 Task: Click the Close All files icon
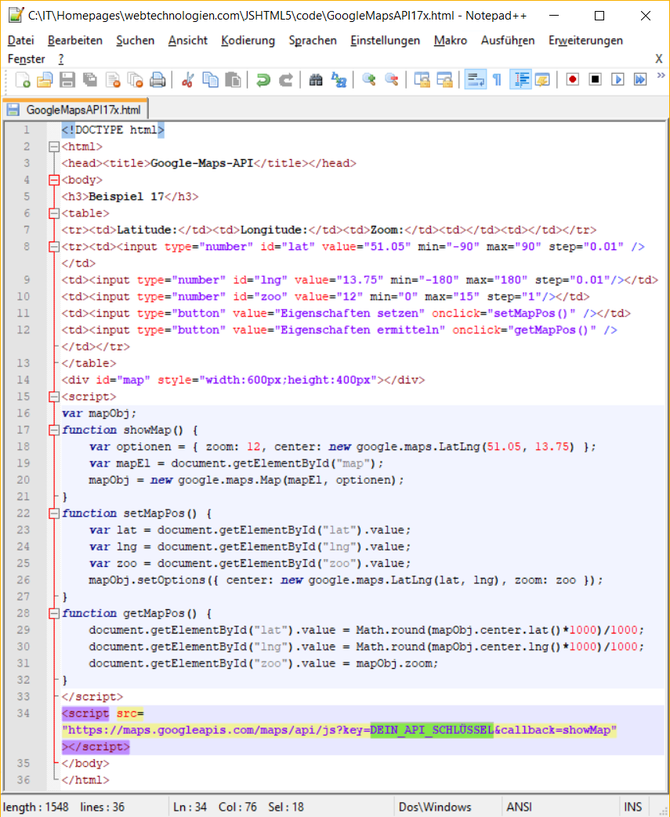tap(135, 80)
